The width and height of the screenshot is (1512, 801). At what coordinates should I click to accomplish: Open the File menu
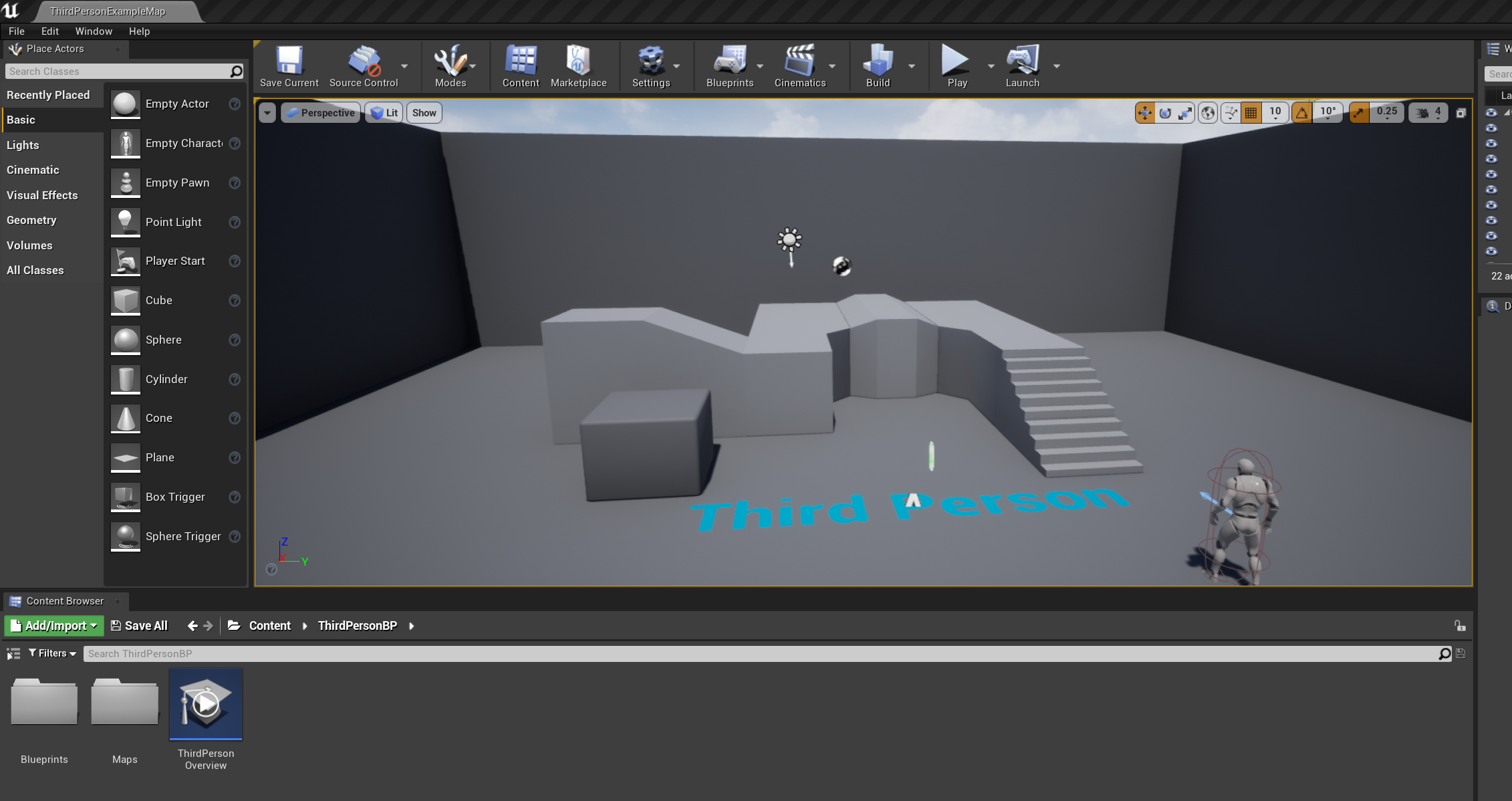(17, 31)
